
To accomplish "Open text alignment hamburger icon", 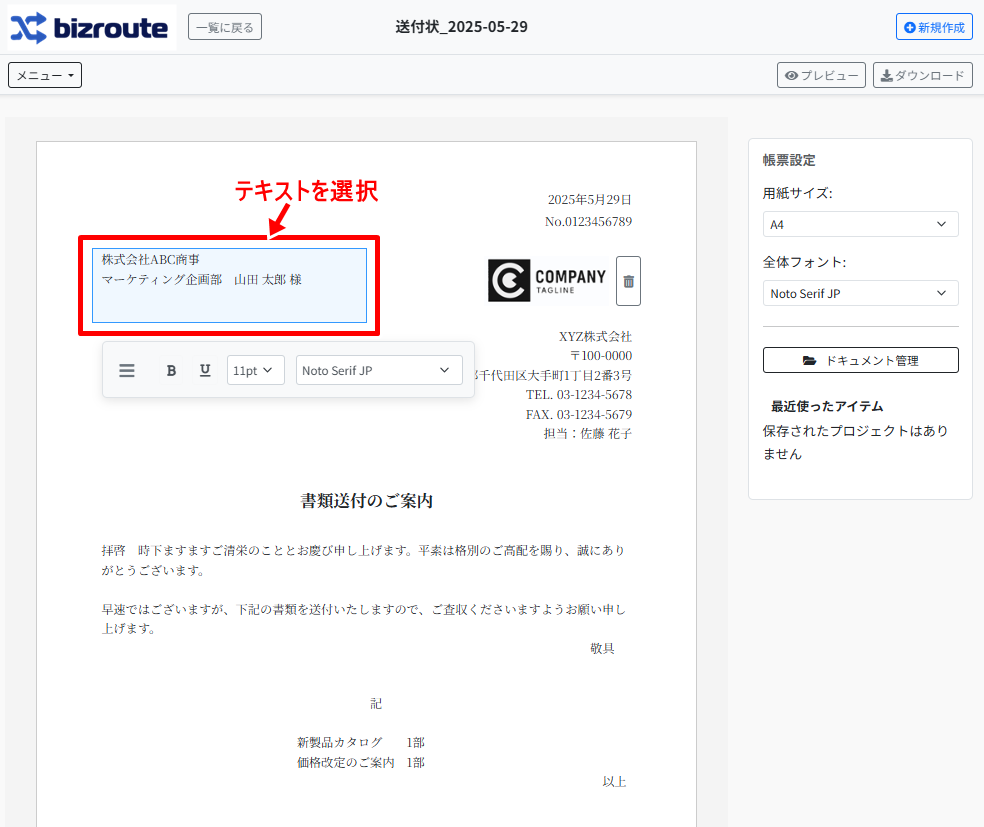I will click(x=127, y=370).
